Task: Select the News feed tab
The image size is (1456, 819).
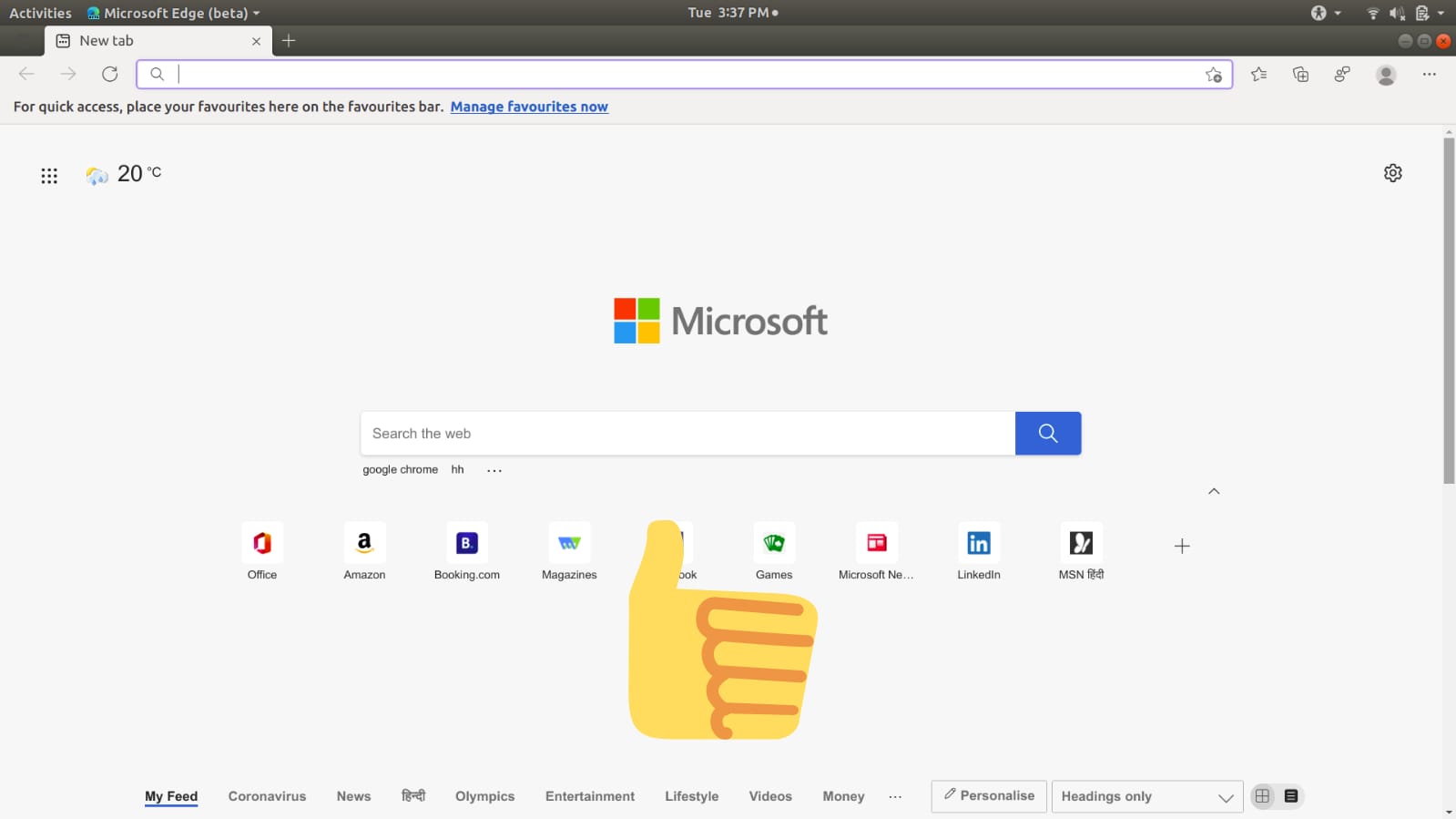Action: coord(353,796)
